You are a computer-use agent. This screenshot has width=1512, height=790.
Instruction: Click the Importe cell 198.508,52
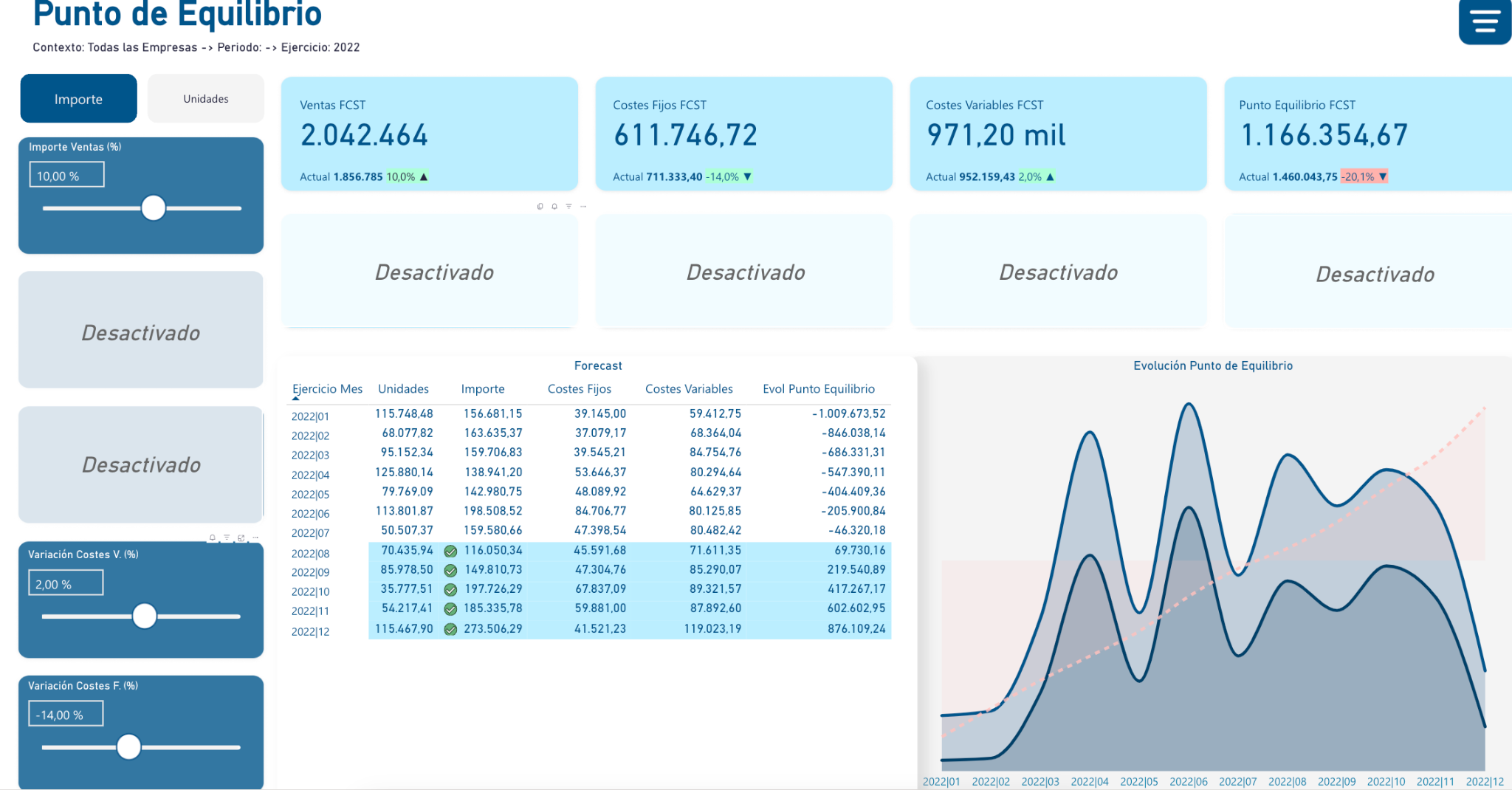coord(493,511)
